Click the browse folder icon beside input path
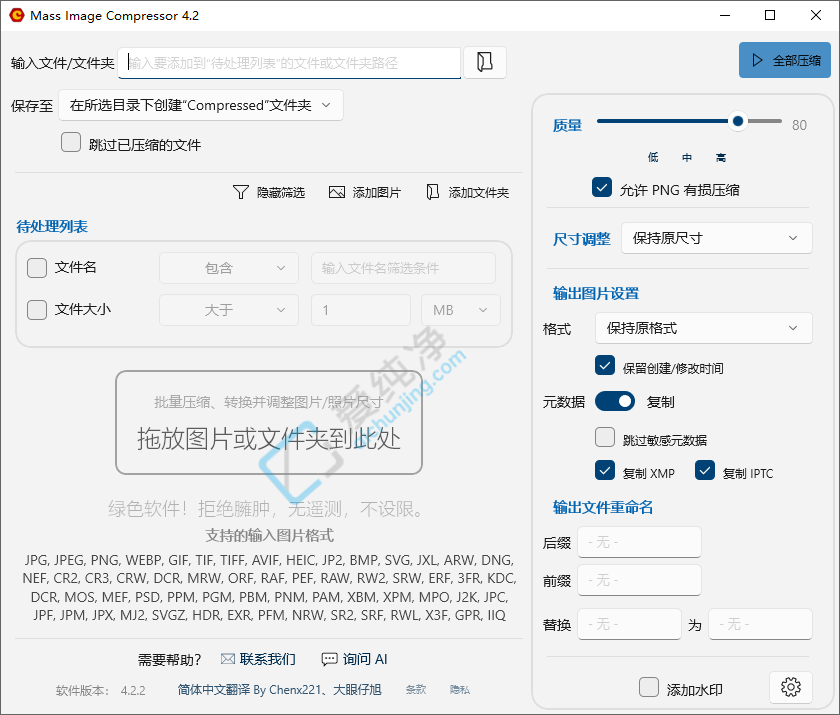This screenshot has height=715, width=840. pyautogui.click(x=484, y=62)
